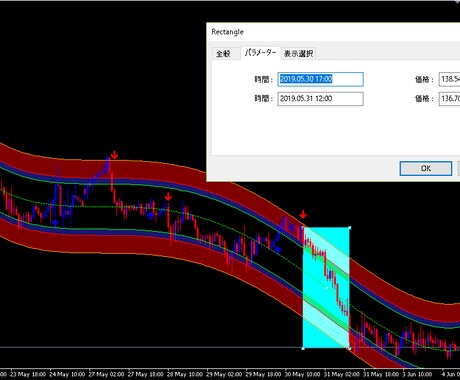Click the time field showing 2019.05.31 12:00
Image resolution: width=460 pixels, height=380 pixels.
pos(320,99)
